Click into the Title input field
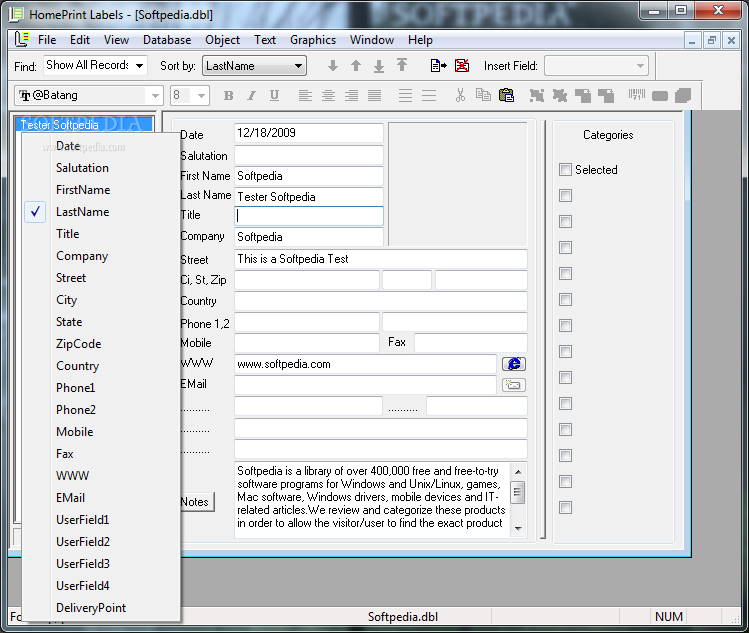This screenshot has height=633, width=749. coord(309,215)
